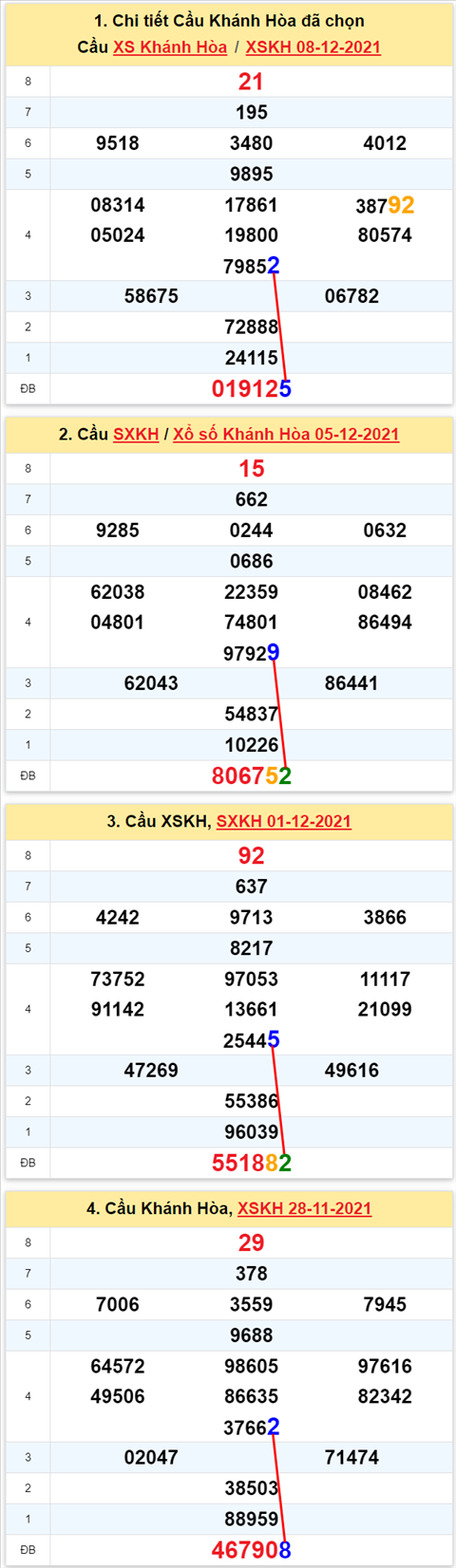
Task: Click the ĐB row label in first table
Action: 28,389
